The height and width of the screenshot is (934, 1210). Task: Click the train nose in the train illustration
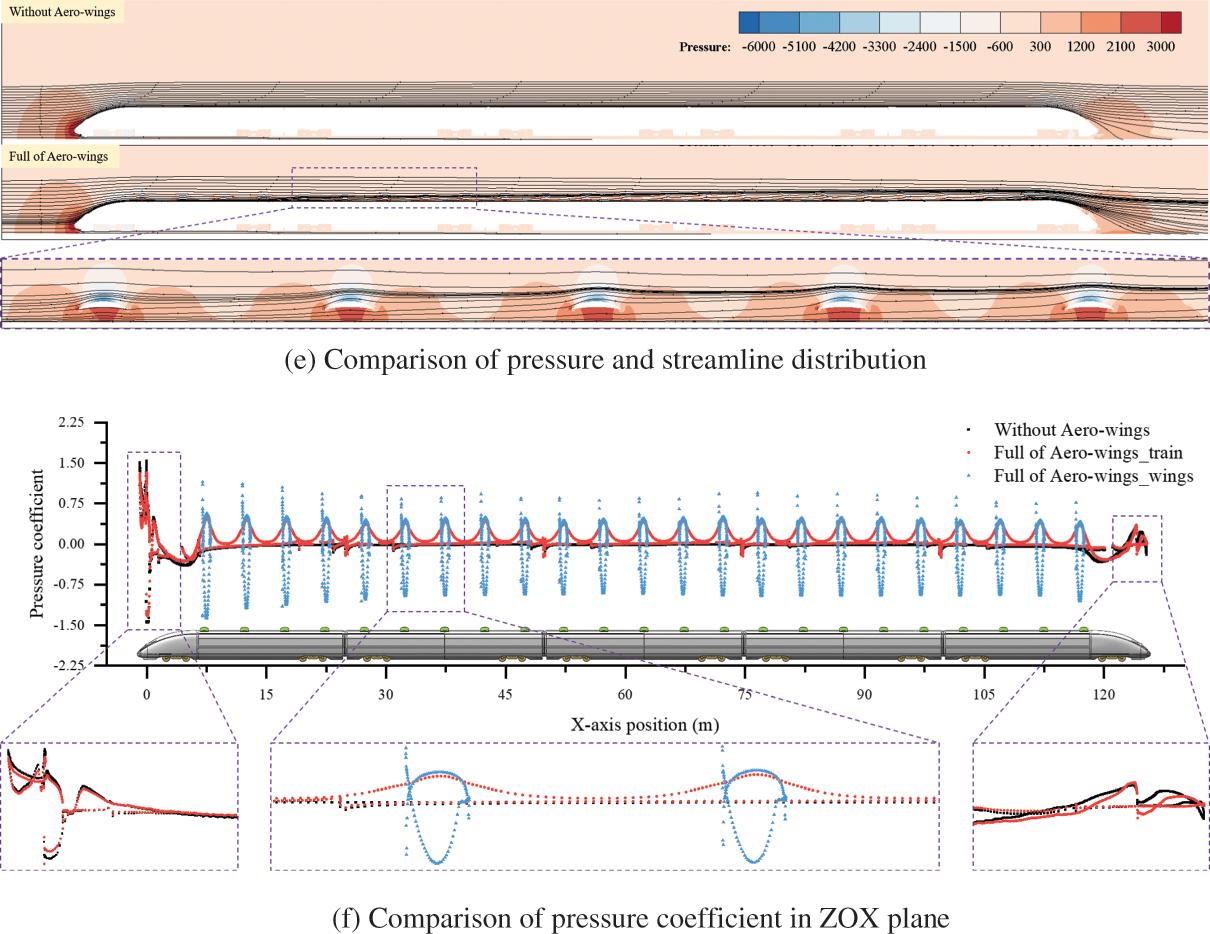click(150, 648)
